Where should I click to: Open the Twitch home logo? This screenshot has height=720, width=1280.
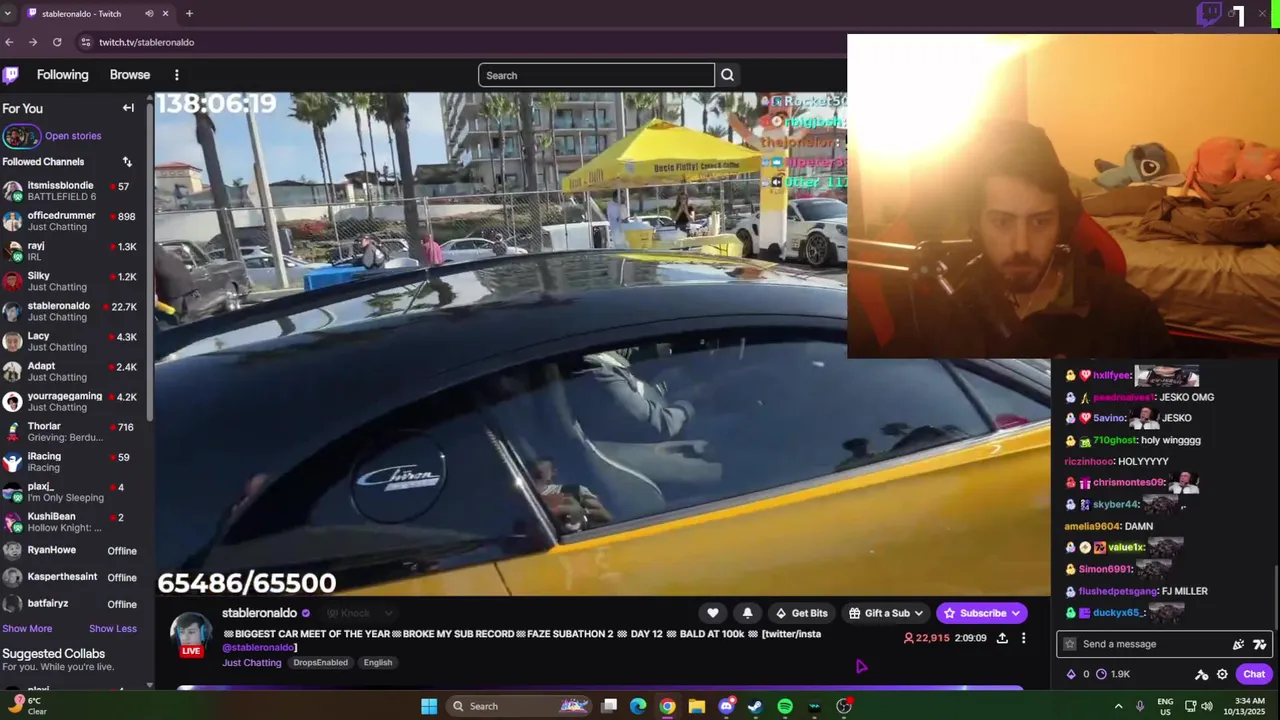11,75
